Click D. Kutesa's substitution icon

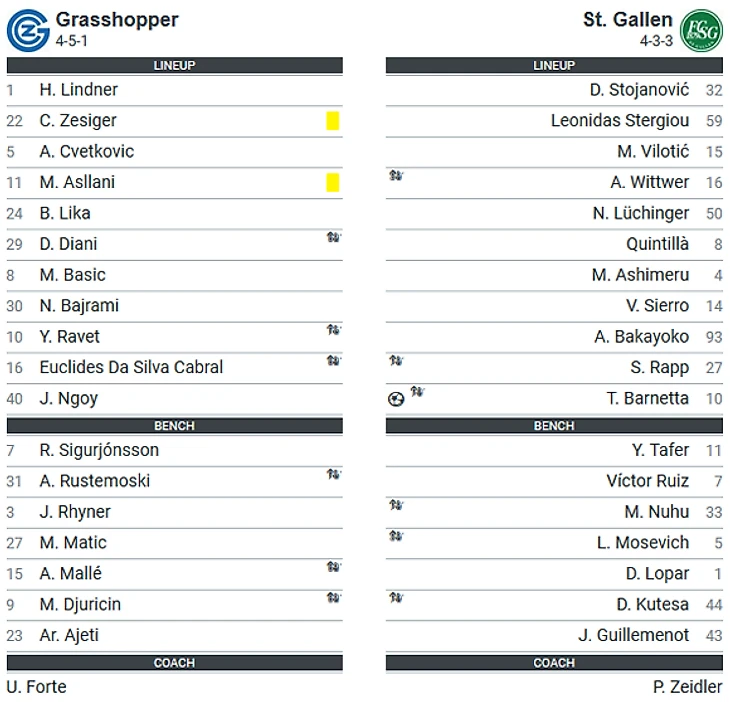tap(396, 598)
